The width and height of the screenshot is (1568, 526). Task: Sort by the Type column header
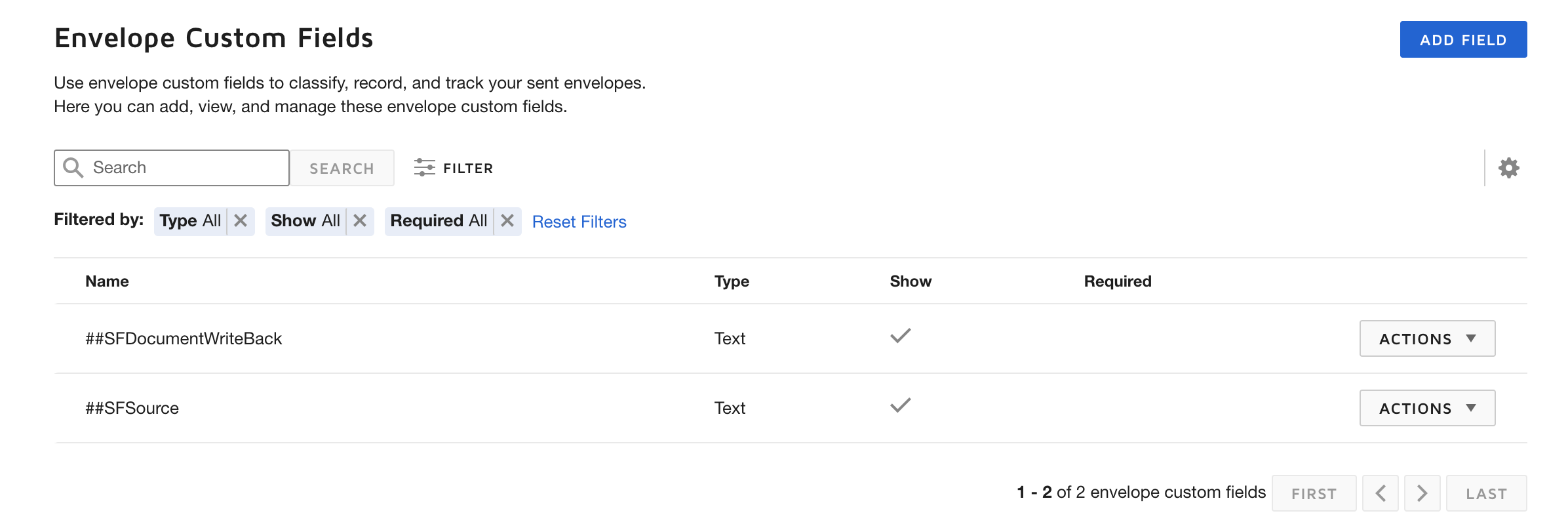click(x=732, y=281)
